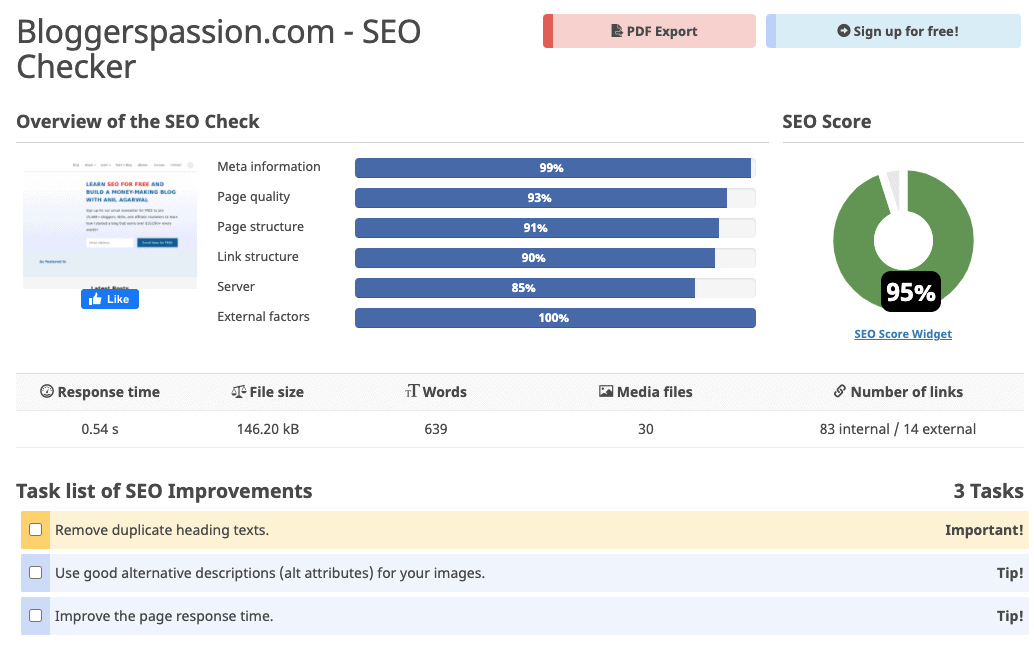Click the 30 media files value
The image size is (1034, 648).
coord(646,429)
